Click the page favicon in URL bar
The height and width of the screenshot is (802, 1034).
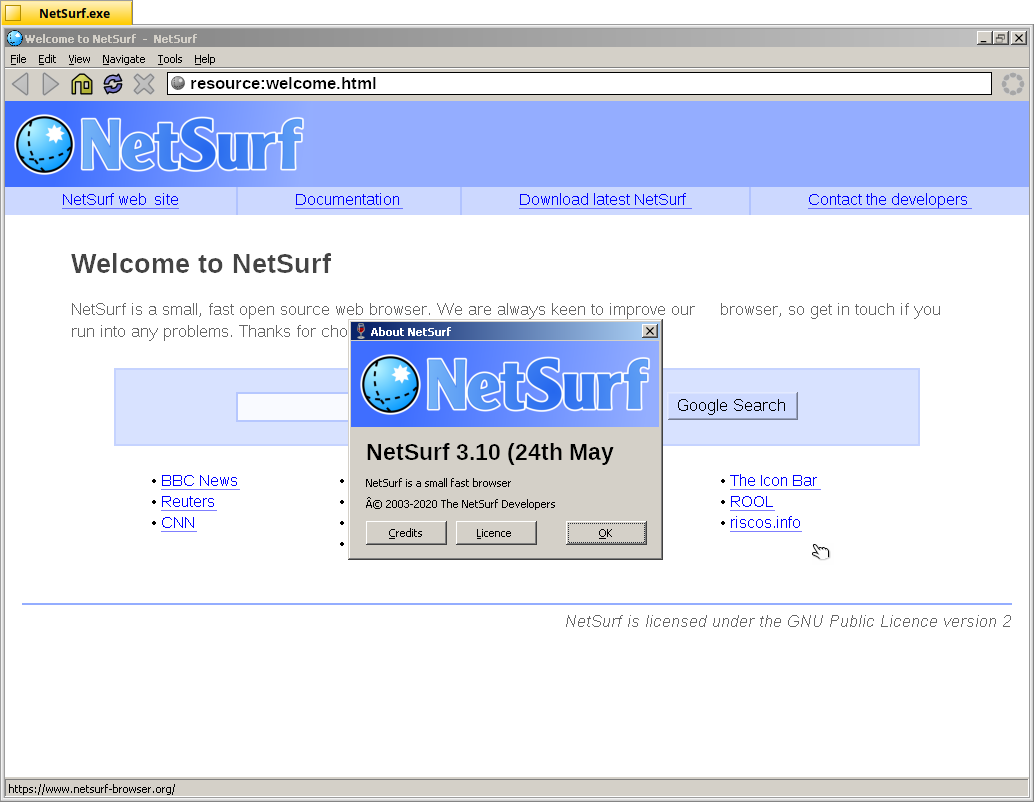tap(178, 83)
